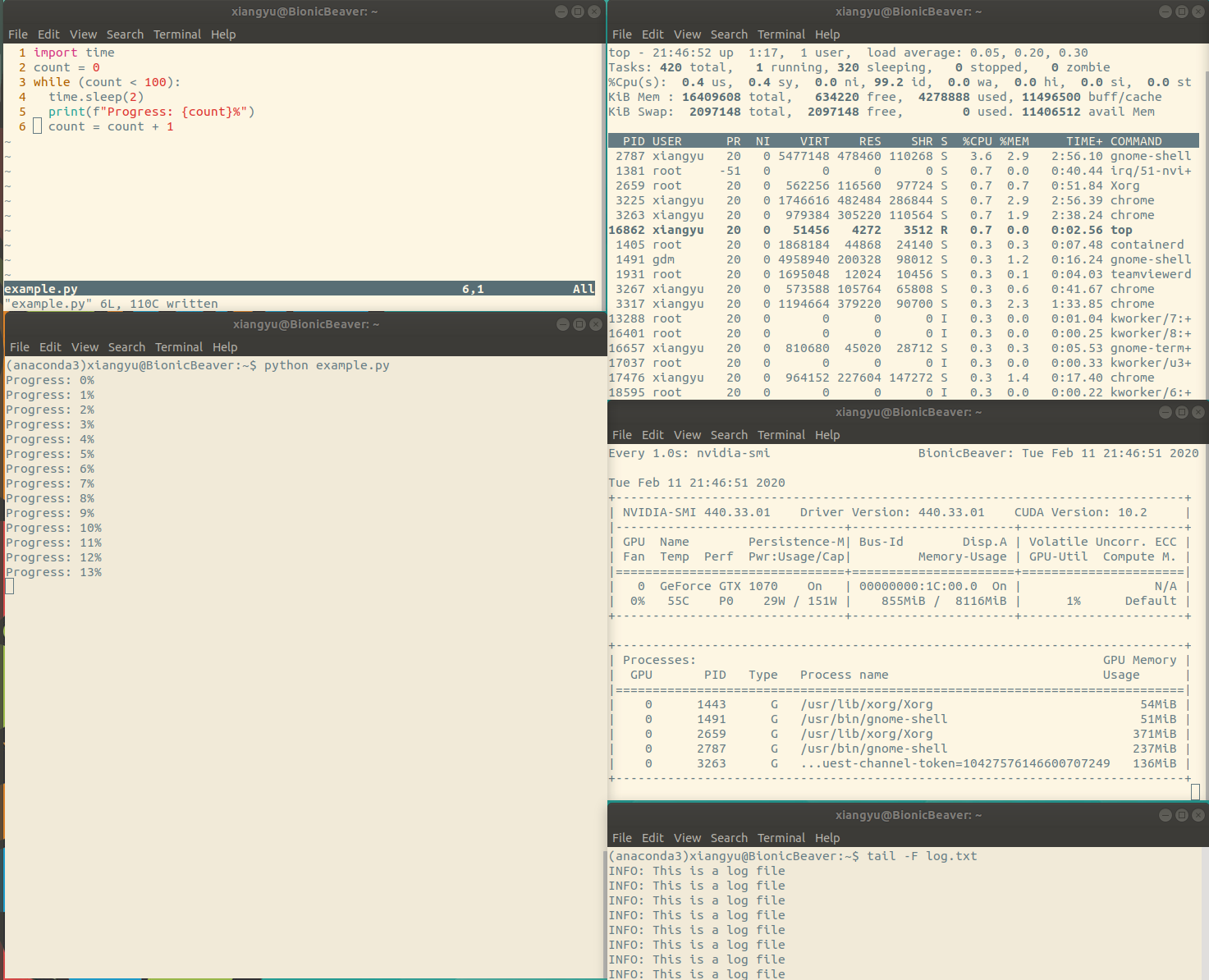Close the nvidia-smi watch window
Screen dimensions: 1209x980
click(x=1198, y=412)
